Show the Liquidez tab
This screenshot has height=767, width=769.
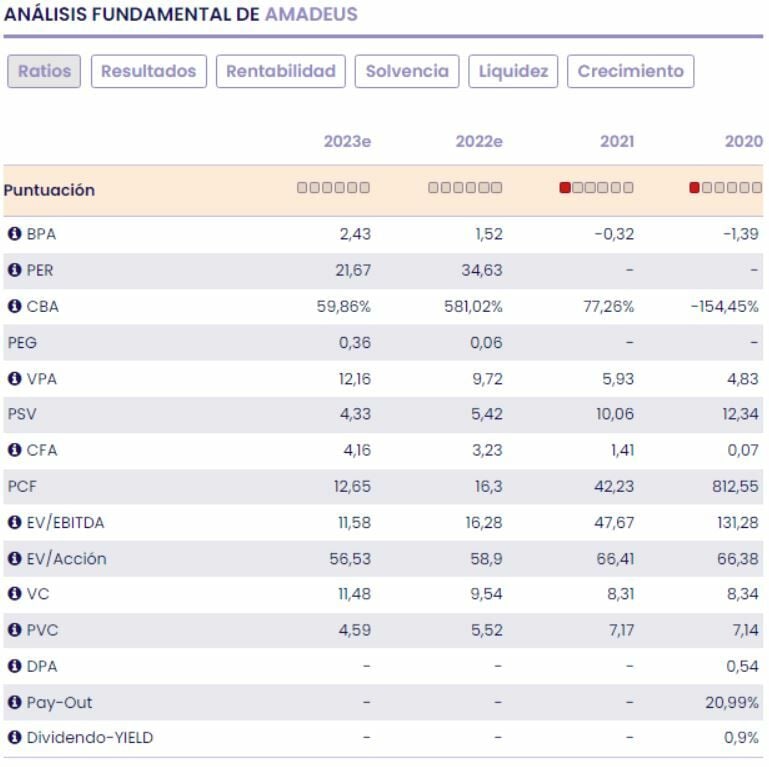513,71
